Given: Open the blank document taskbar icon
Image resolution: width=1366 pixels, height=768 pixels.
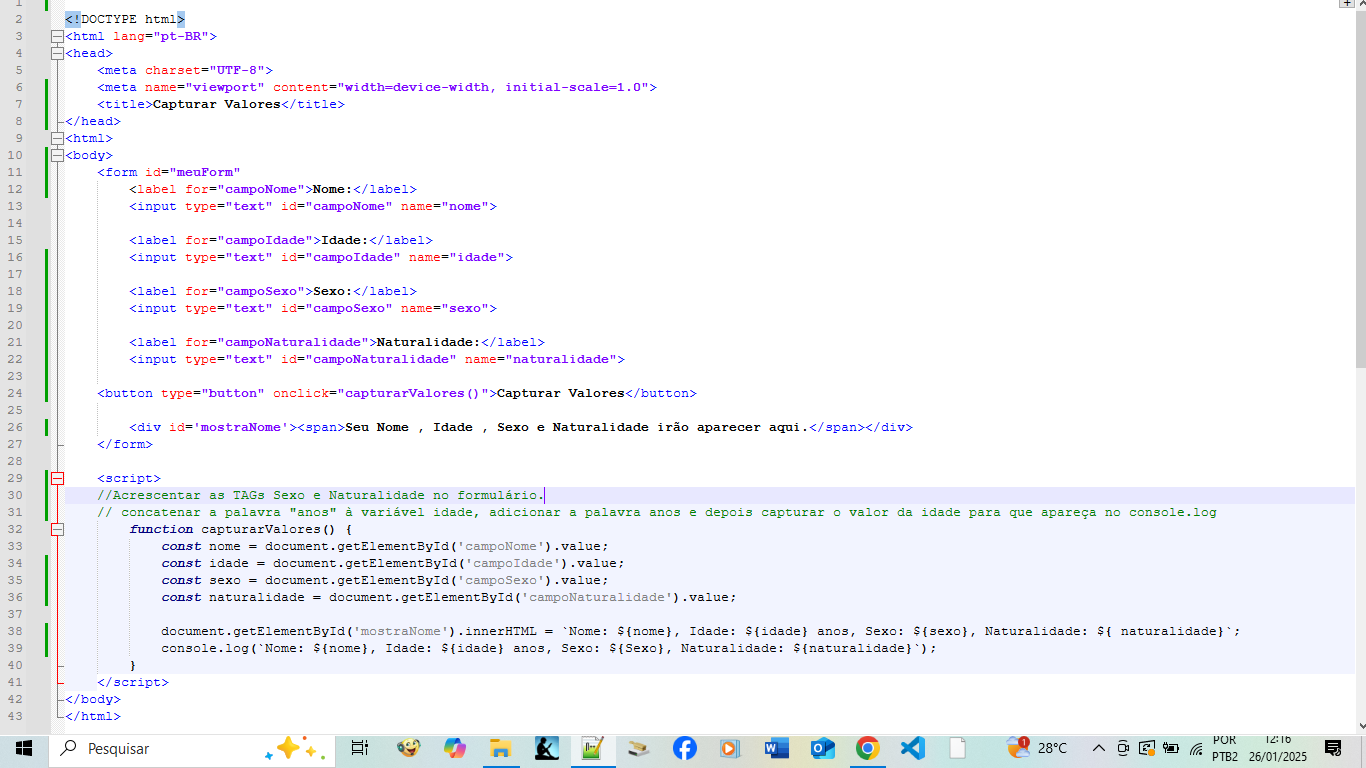Looking at the screenshot, I should (x=958, y=748).
